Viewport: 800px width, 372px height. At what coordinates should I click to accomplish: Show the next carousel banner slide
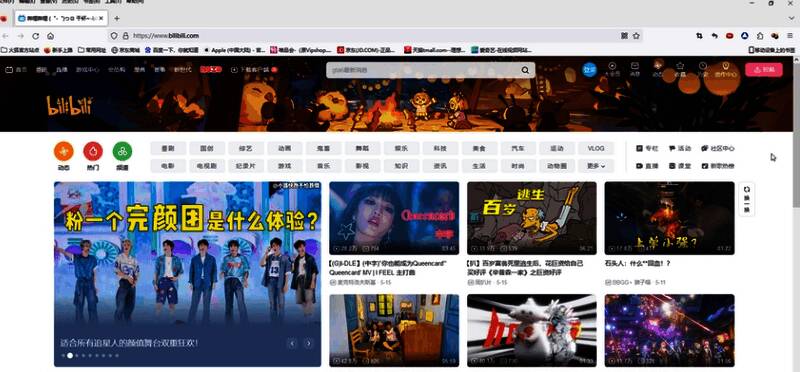(x=308, y=343)
